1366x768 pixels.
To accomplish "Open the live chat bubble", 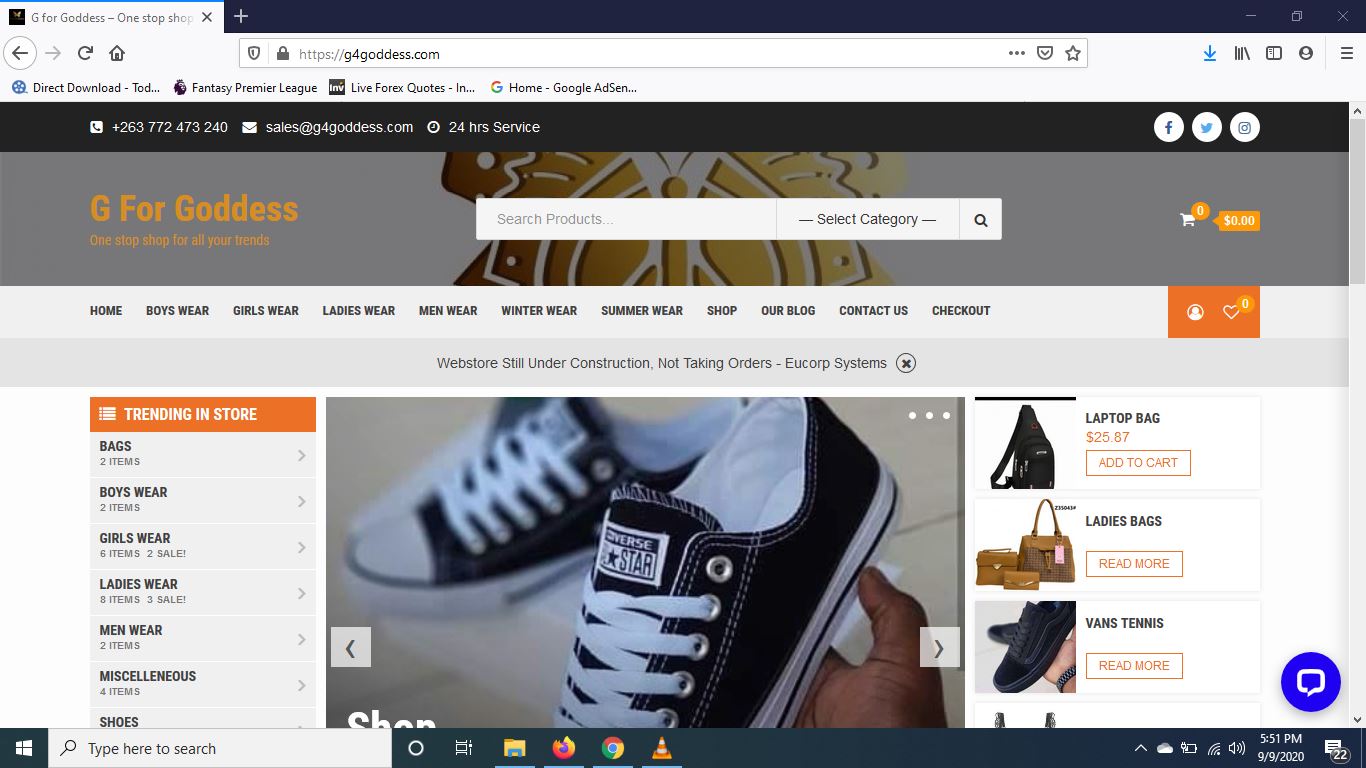I will 1310,682.
